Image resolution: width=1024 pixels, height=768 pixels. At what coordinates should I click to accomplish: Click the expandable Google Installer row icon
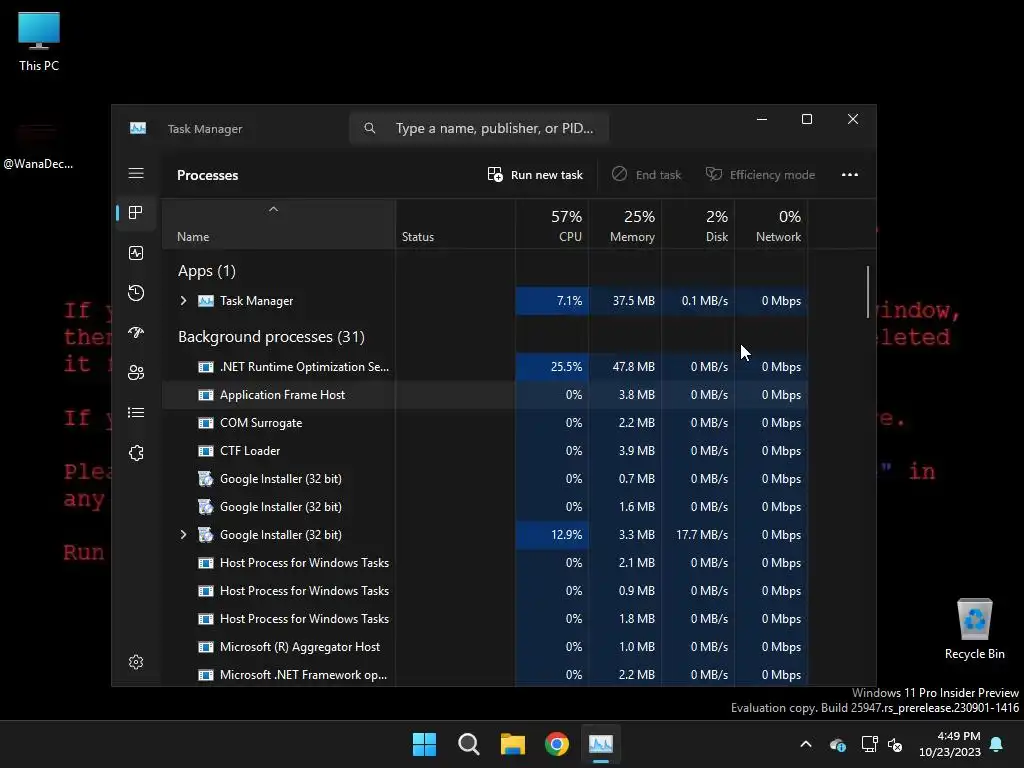click(x=206, y=535)
